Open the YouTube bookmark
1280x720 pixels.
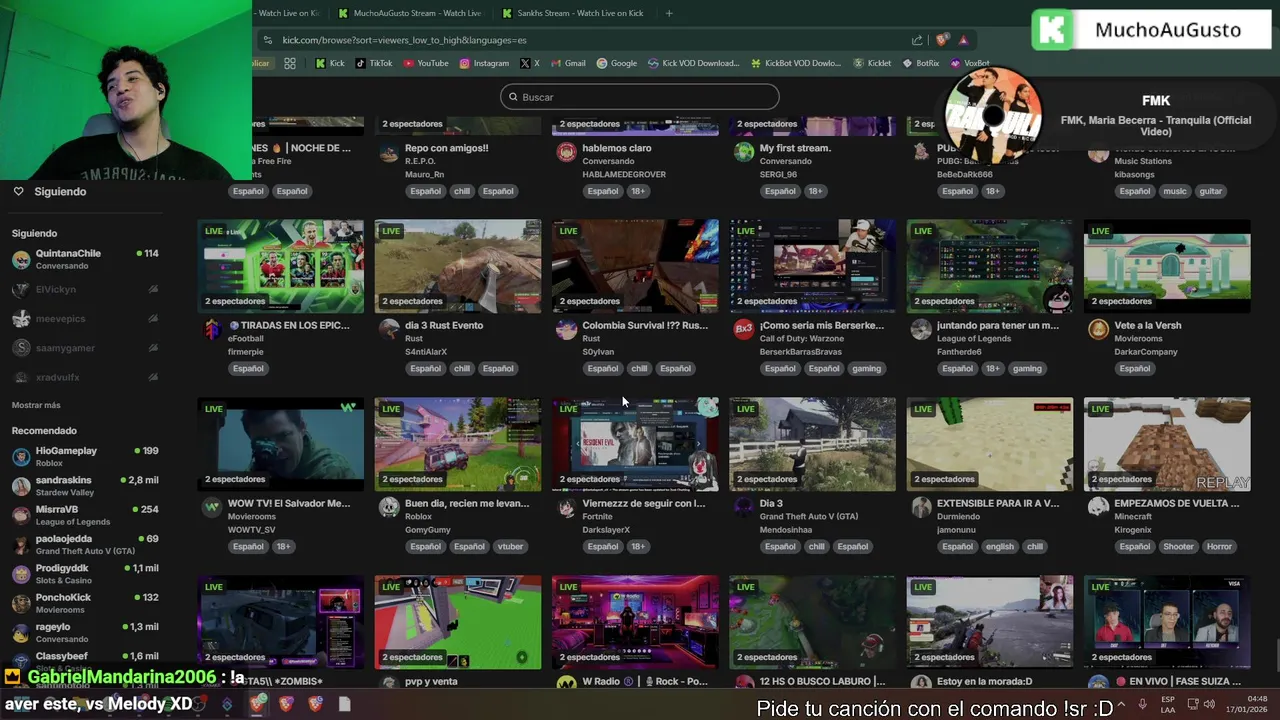click(425, 63)
